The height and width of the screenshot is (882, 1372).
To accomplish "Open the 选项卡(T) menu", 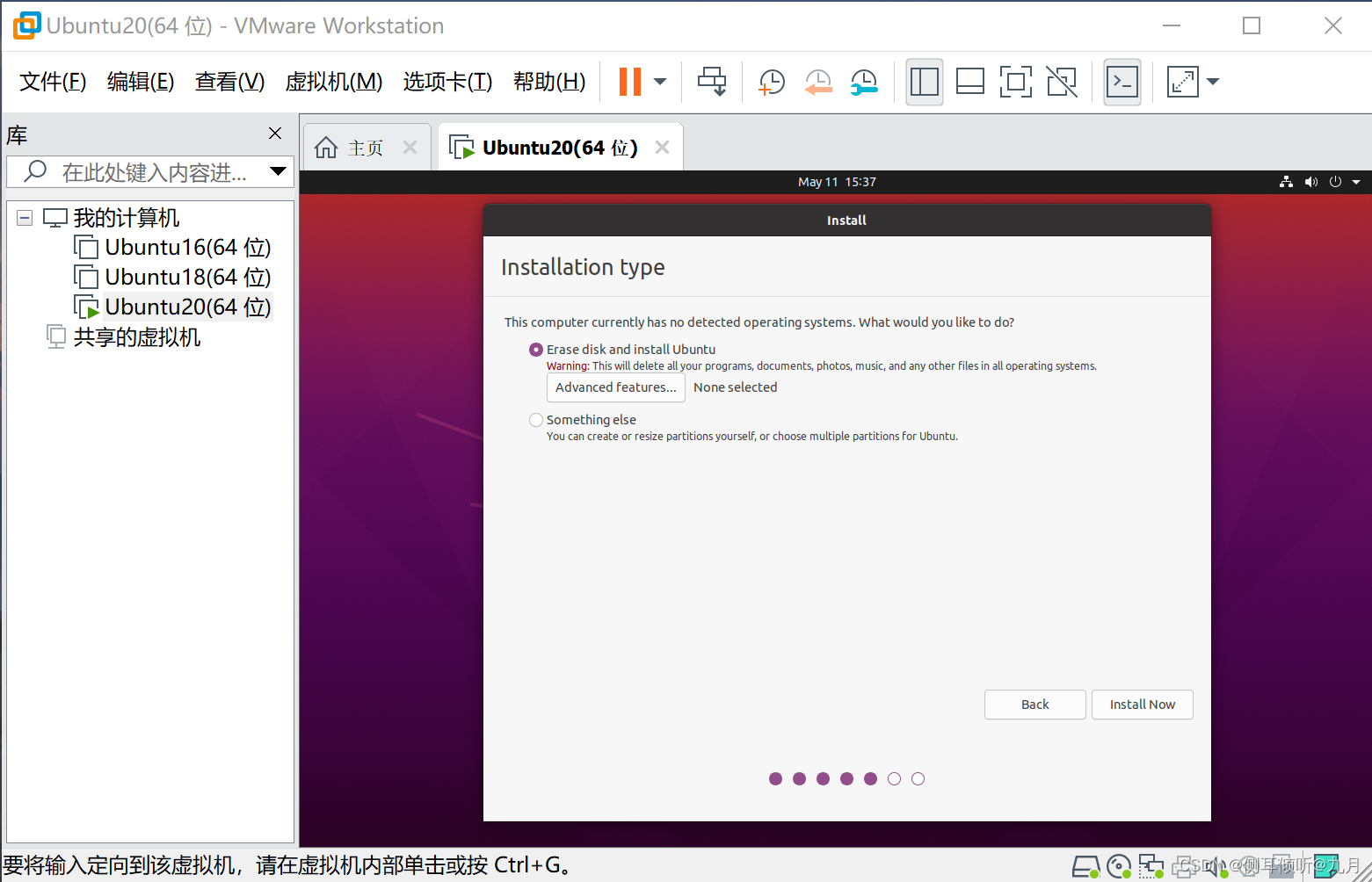I will coord(447,82).
